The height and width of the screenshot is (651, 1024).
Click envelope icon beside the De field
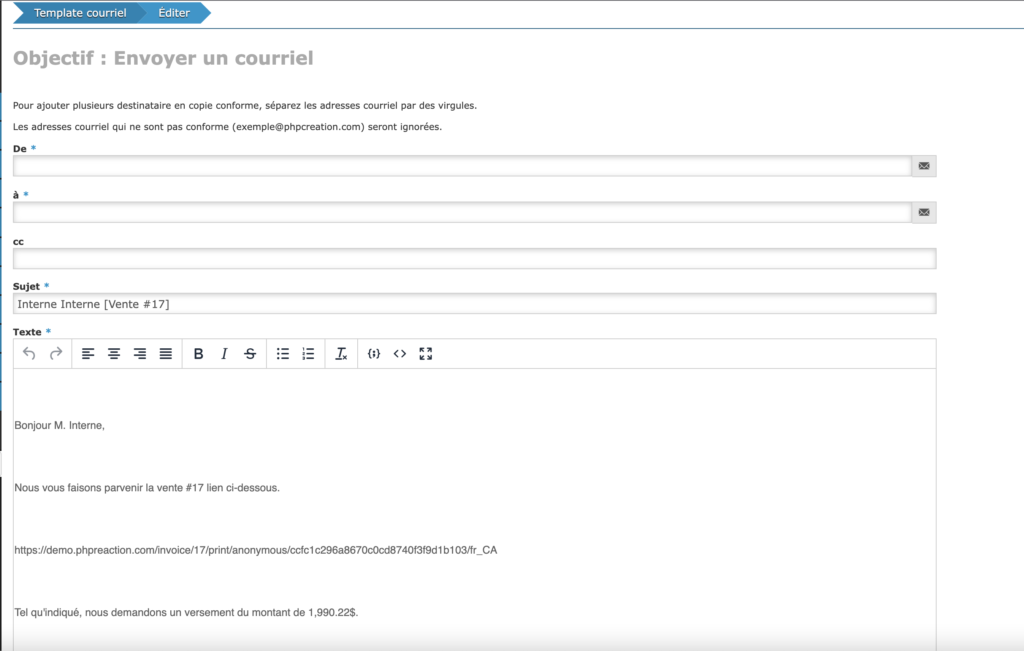click(x=924, y=166)
